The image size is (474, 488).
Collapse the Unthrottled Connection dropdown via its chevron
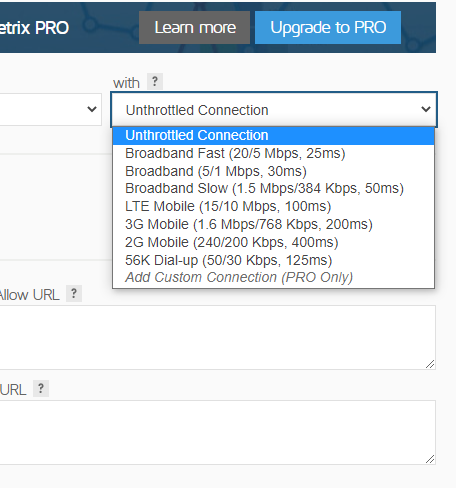pos(426,109)
